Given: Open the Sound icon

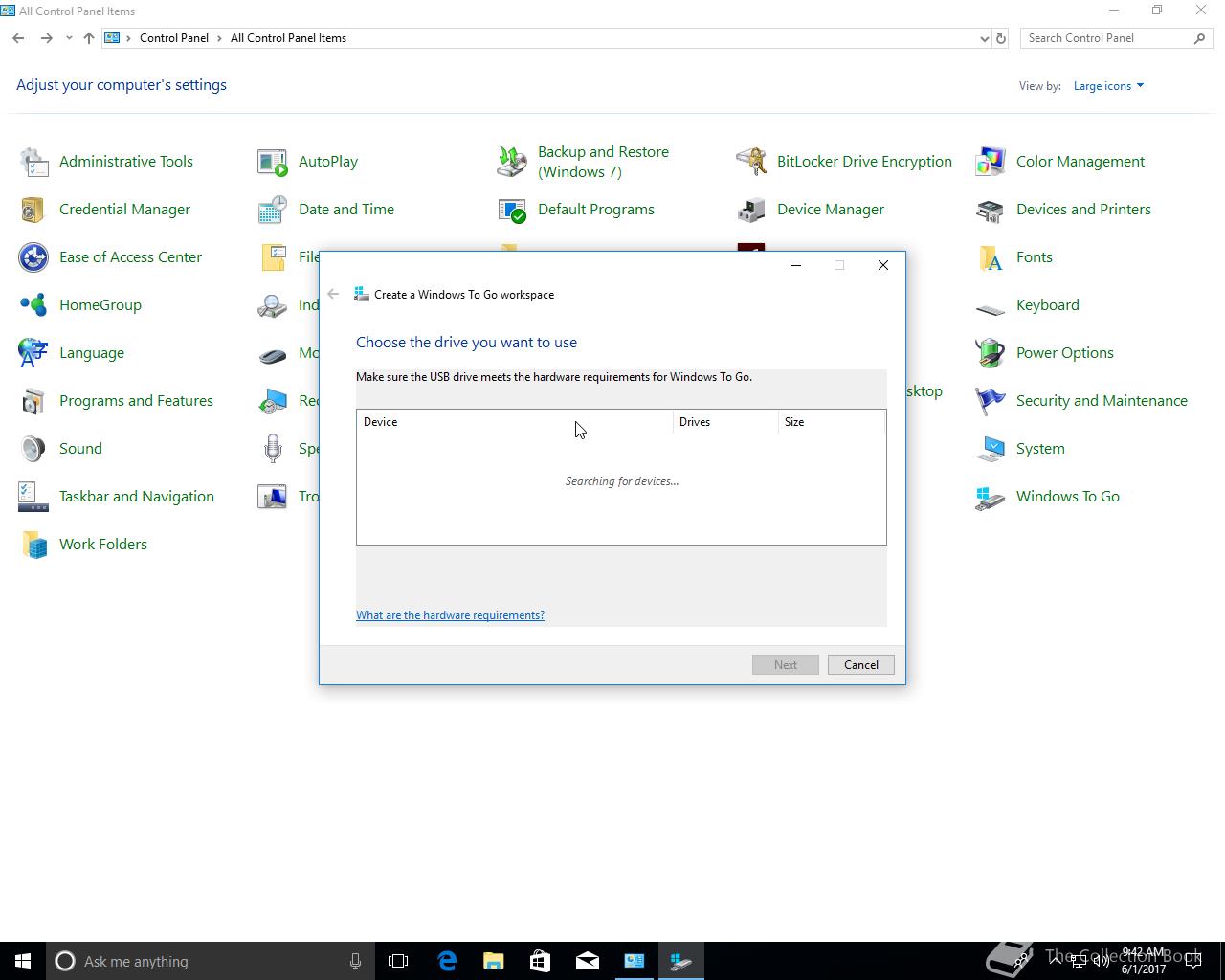Looking at the screenshot, I should coord(33,449).
